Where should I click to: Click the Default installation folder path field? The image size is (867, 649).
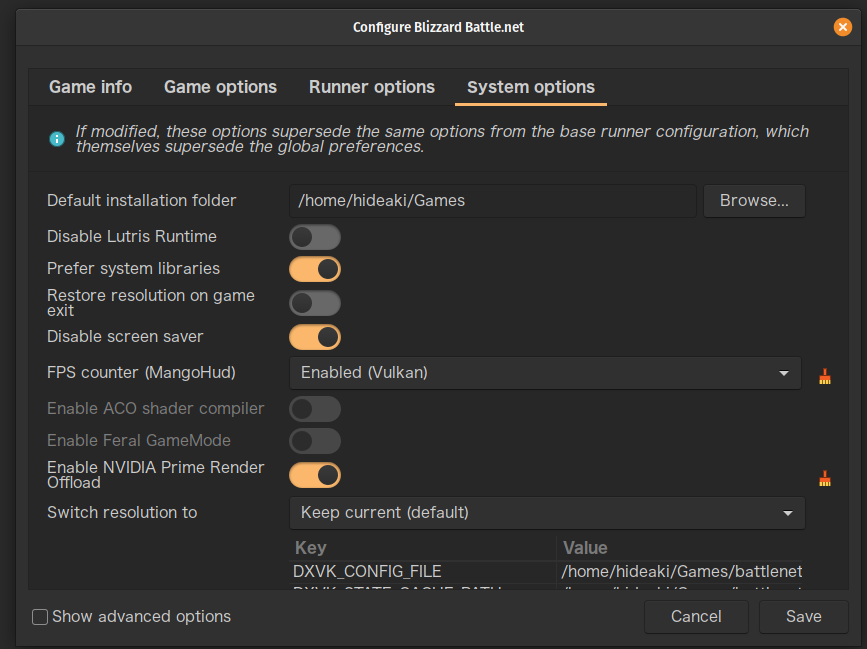click(493, 201)
